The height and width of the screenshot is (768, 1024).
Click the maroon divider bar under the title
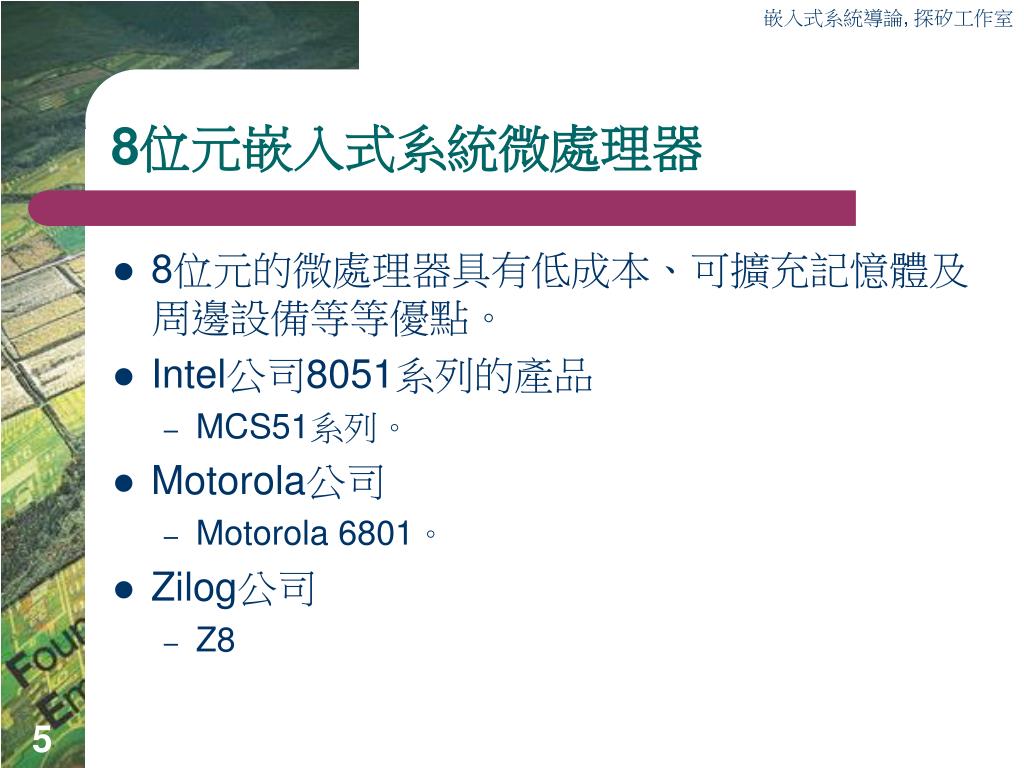(442, 208)
